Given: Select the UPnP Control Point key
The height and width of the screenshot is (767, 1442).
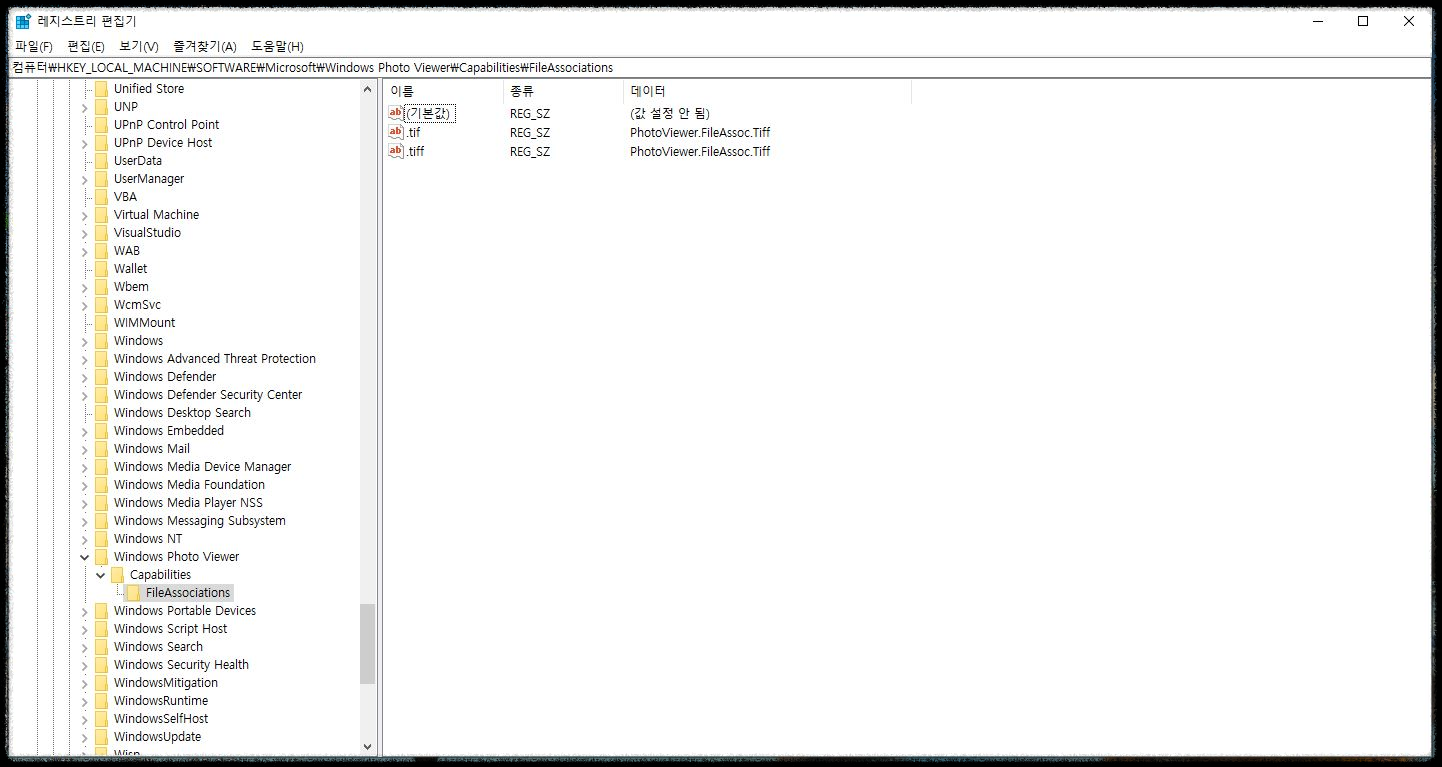Looking at the screenshot, I should click(166, 125).
